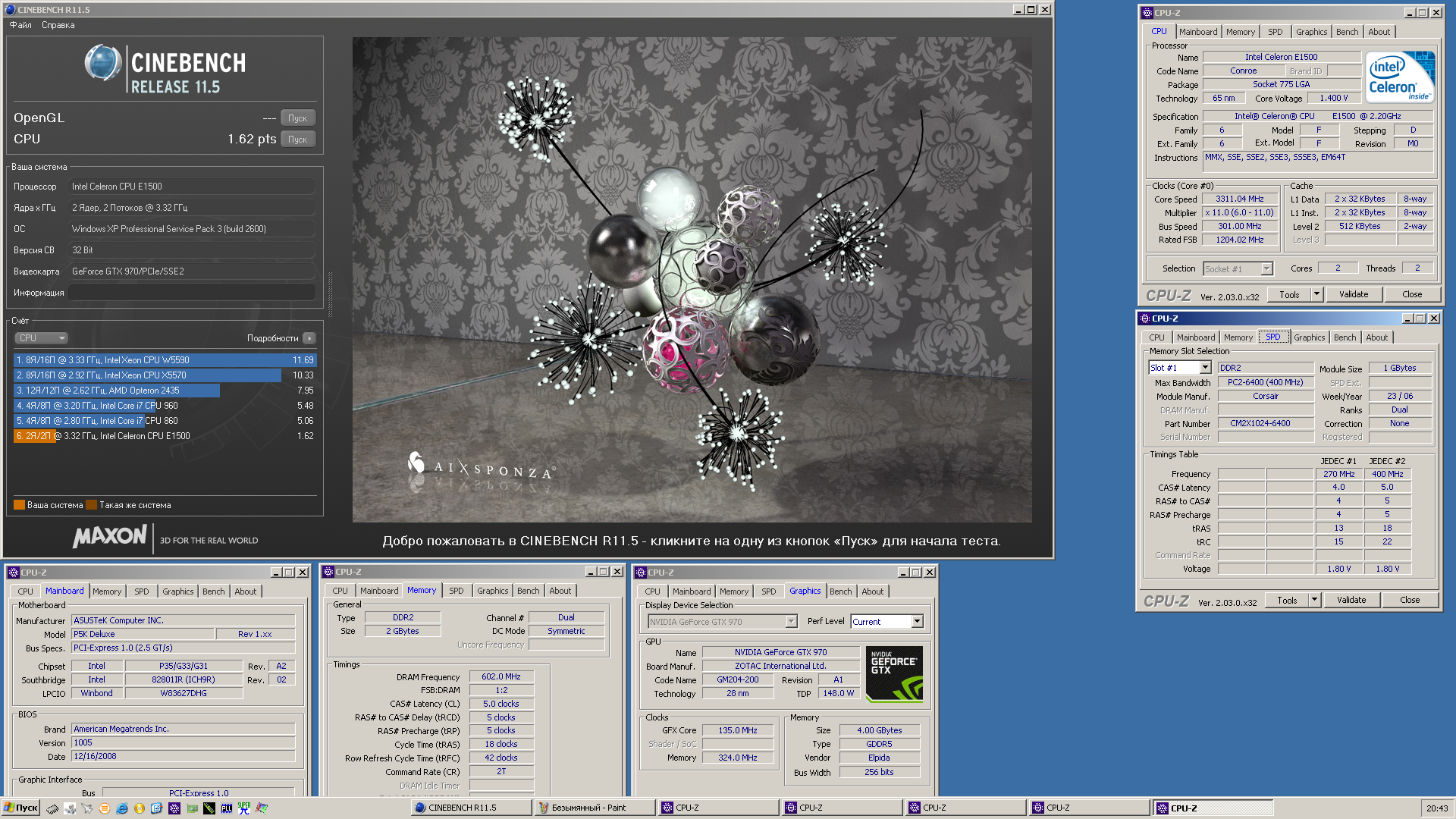Click the Core i7 CPU 960 ranking row
The width and height of the screenshot is (1456, 819).
165,406
